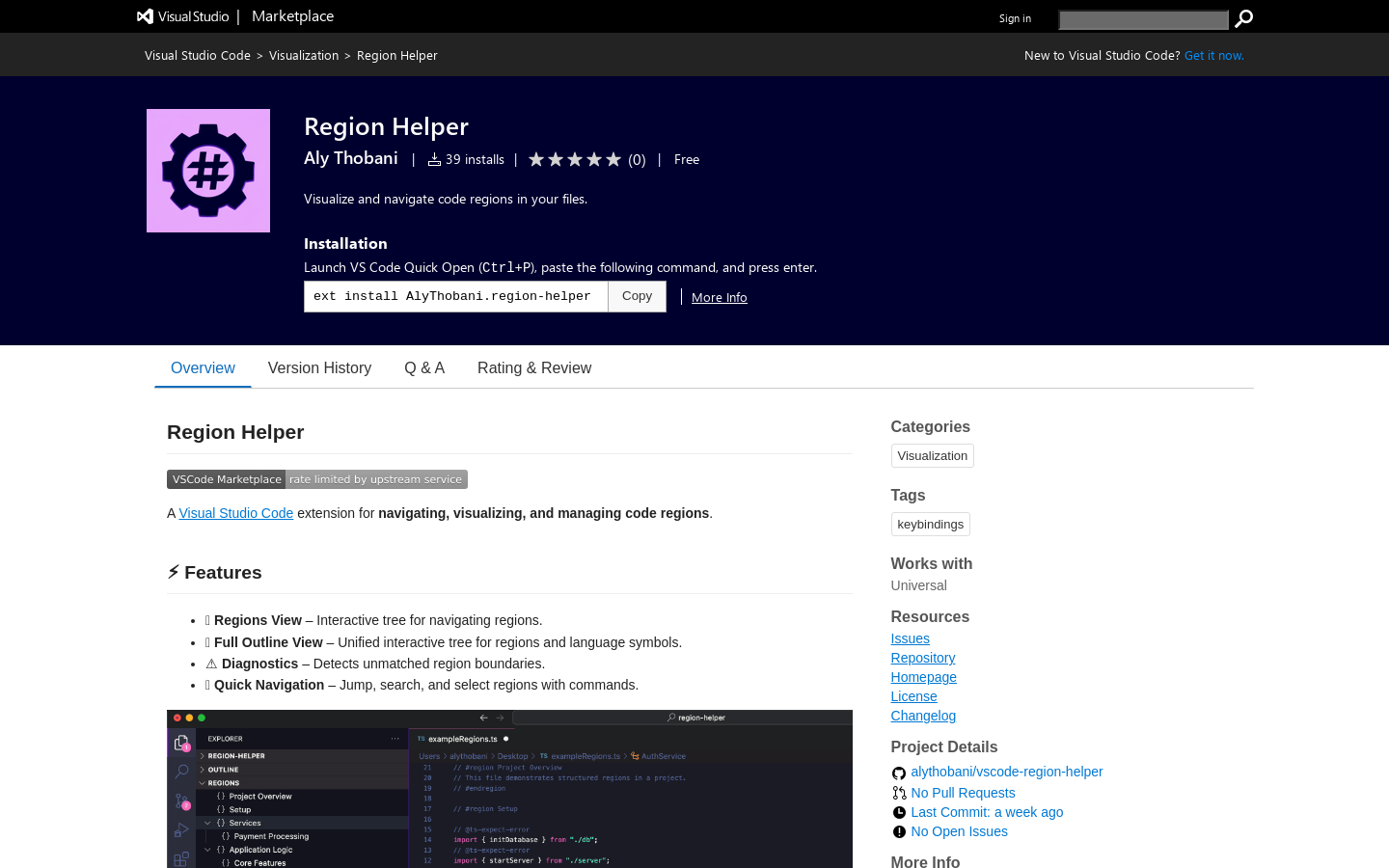Click the Source Control icon in the screenshot sidebar
The image size is (1389, 868).
180,801
